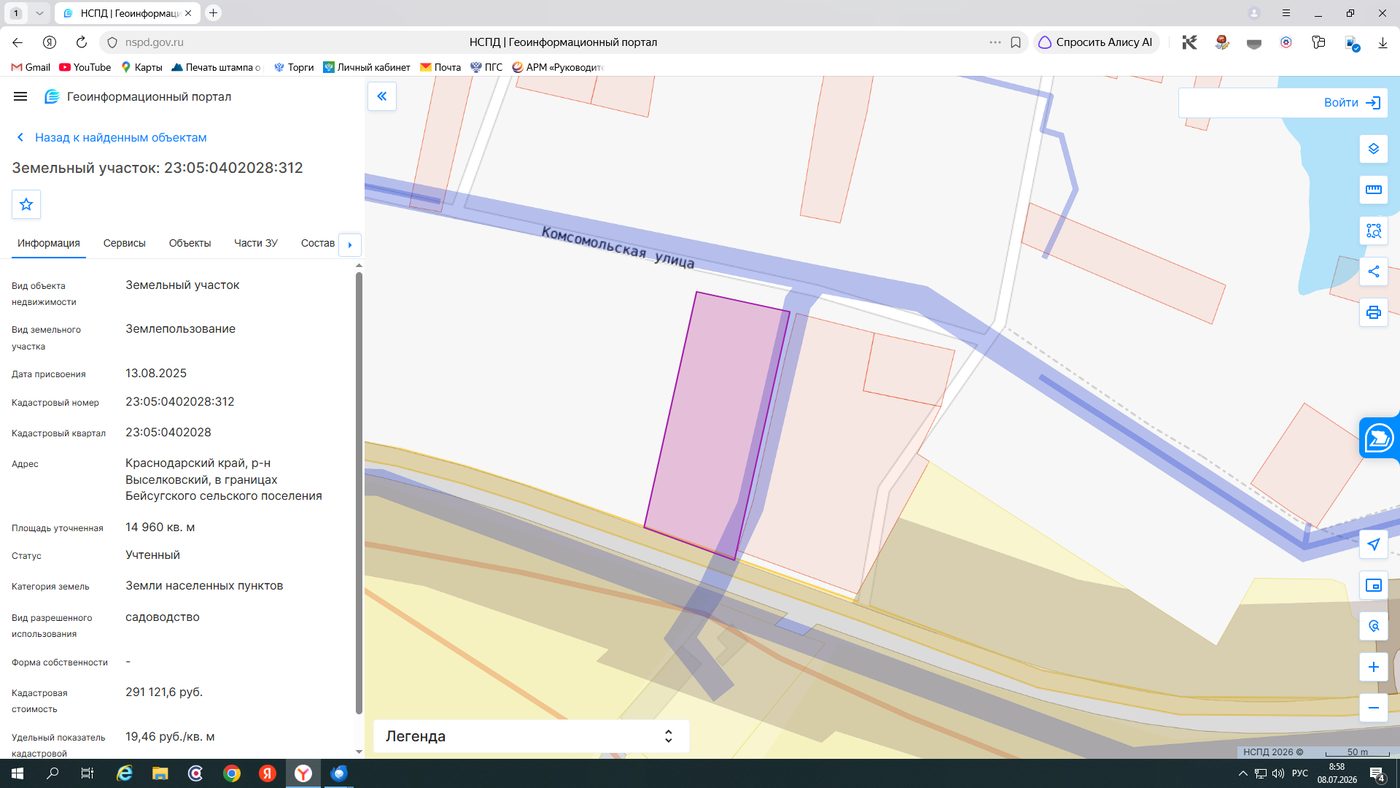The height and width of the screenshot is (788, 1400).
Task: Add parcel to favorites with star icon
Action: (26, 204)
